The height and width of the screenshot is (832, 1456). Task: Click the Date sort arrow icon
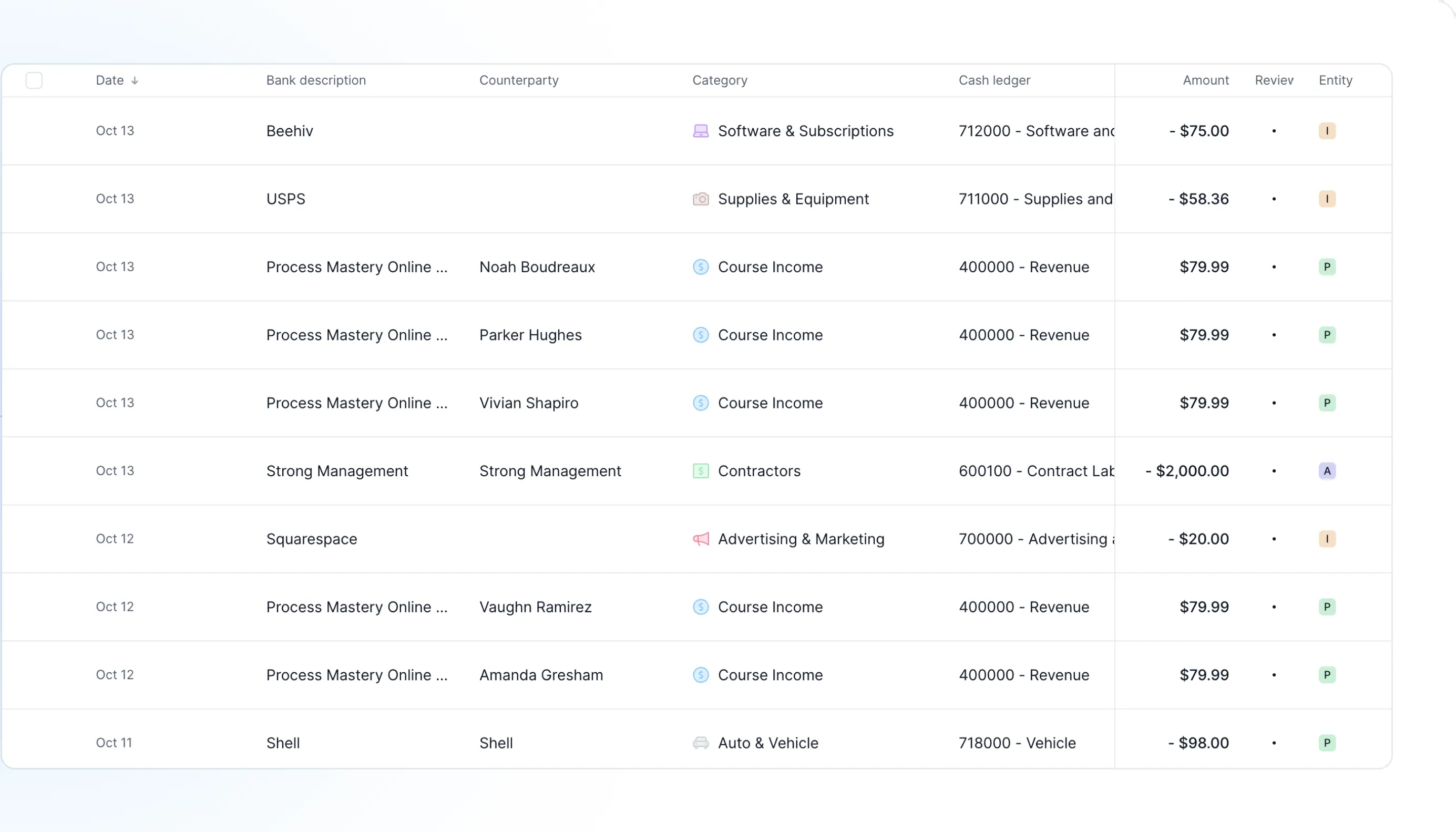coord(135,80)
